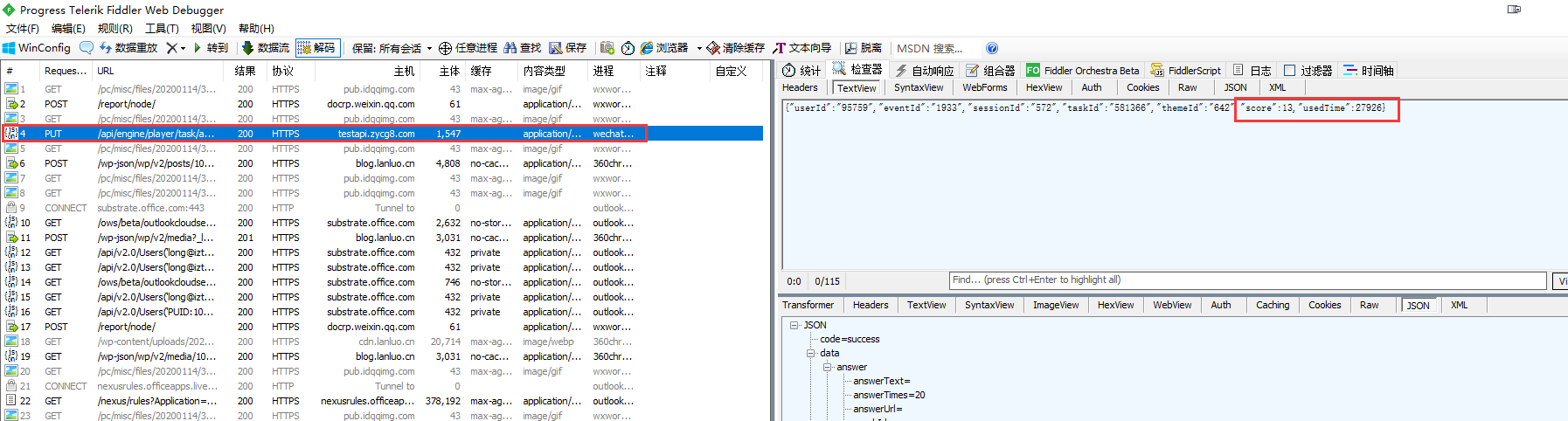Open the WinConfig tool

click(37, 48)
